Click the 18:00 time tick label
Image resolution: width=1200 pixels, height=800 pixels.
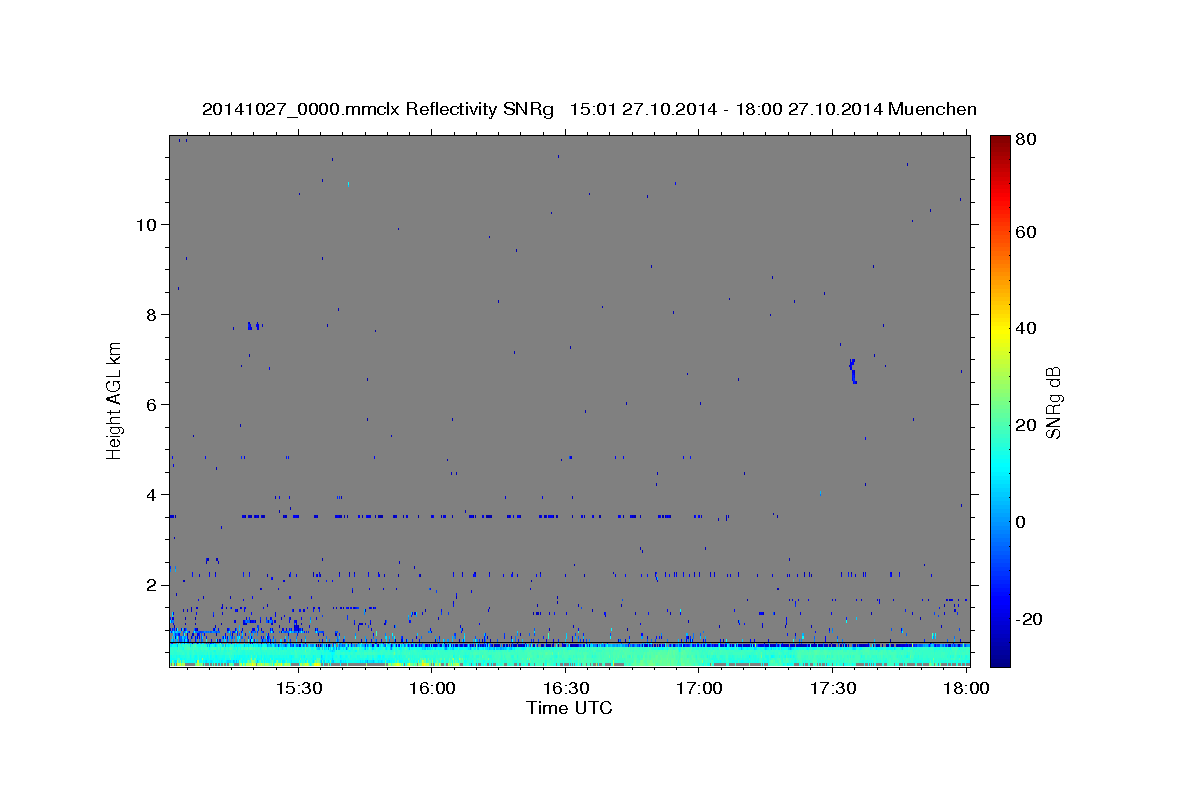(x=965, y=689)
